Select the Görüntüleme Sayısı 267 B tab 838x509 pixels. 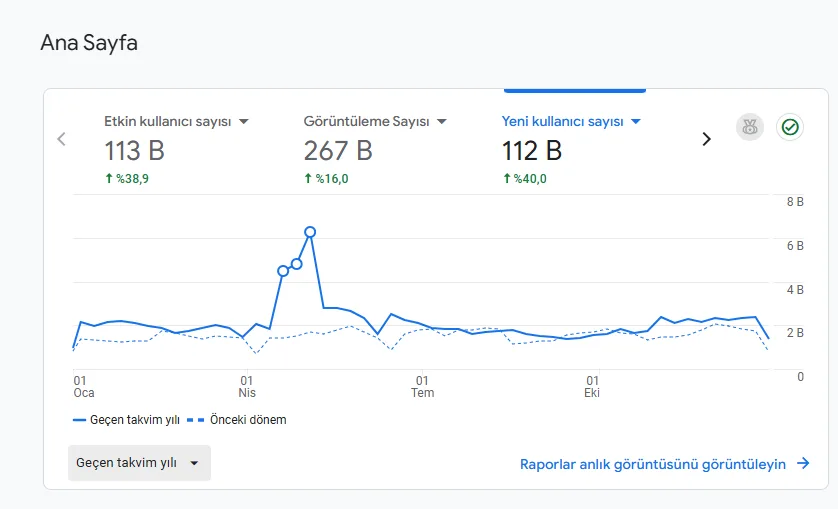[375, 150]
